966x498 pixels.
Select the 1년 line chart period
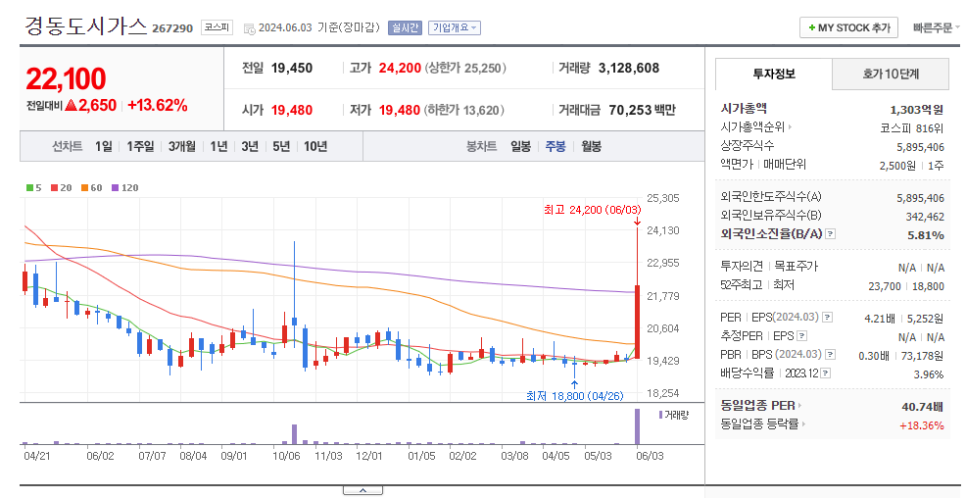[218, 147]
